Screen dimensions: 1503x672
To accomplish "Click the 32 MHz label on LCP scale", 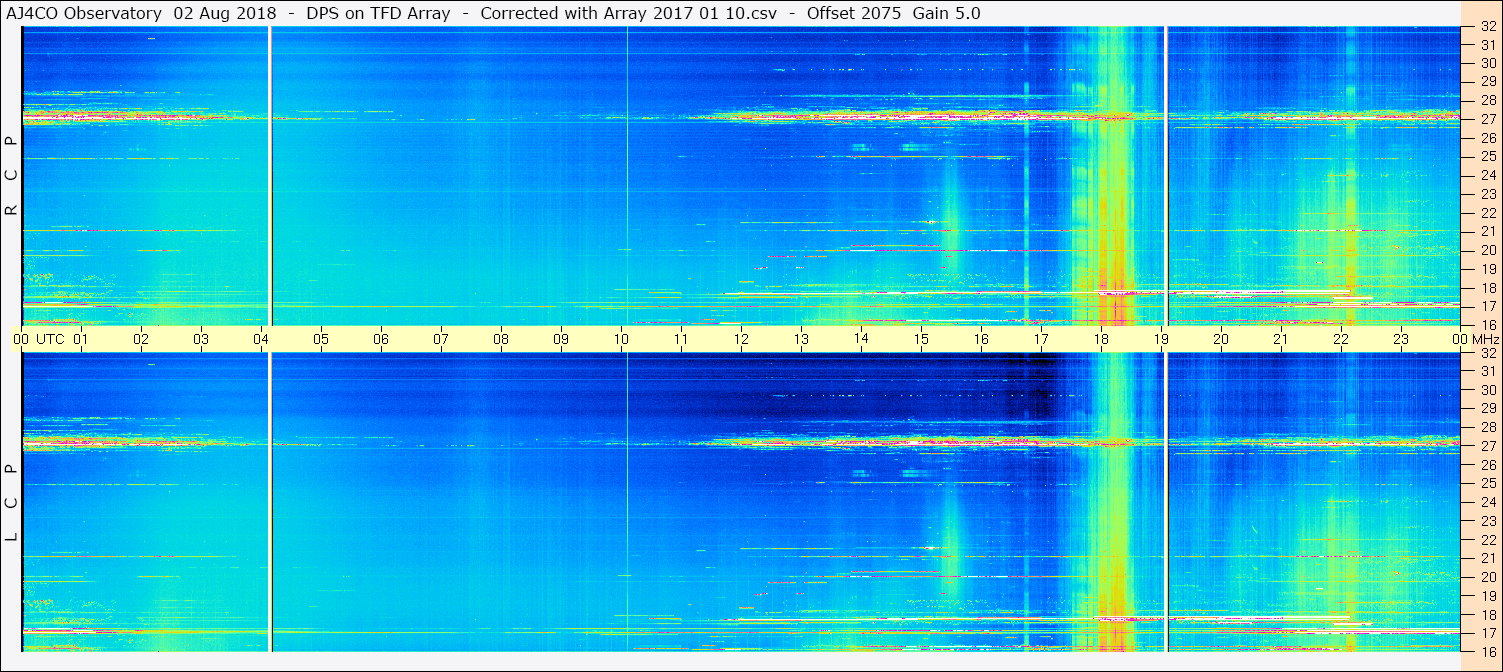I will [1488, 353].
